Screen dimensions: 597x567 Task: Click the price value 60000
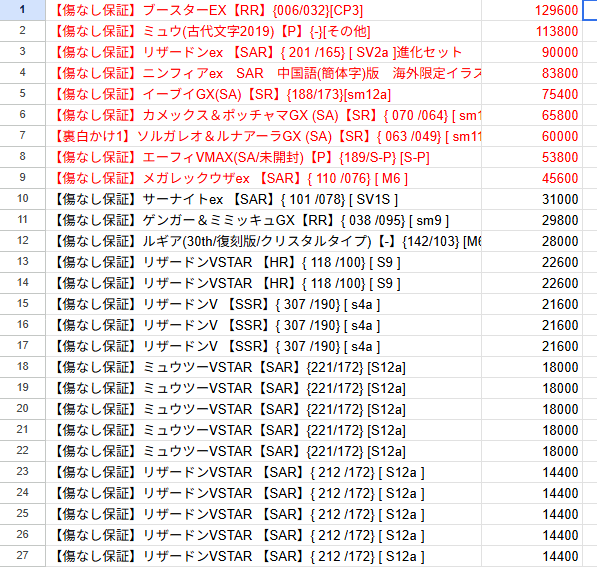(560, 136)
